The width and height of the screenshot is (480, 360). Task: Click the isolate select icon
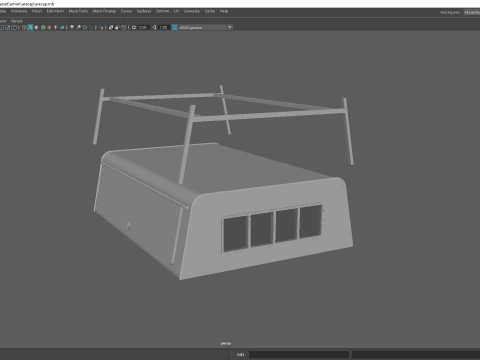[101, 27]
